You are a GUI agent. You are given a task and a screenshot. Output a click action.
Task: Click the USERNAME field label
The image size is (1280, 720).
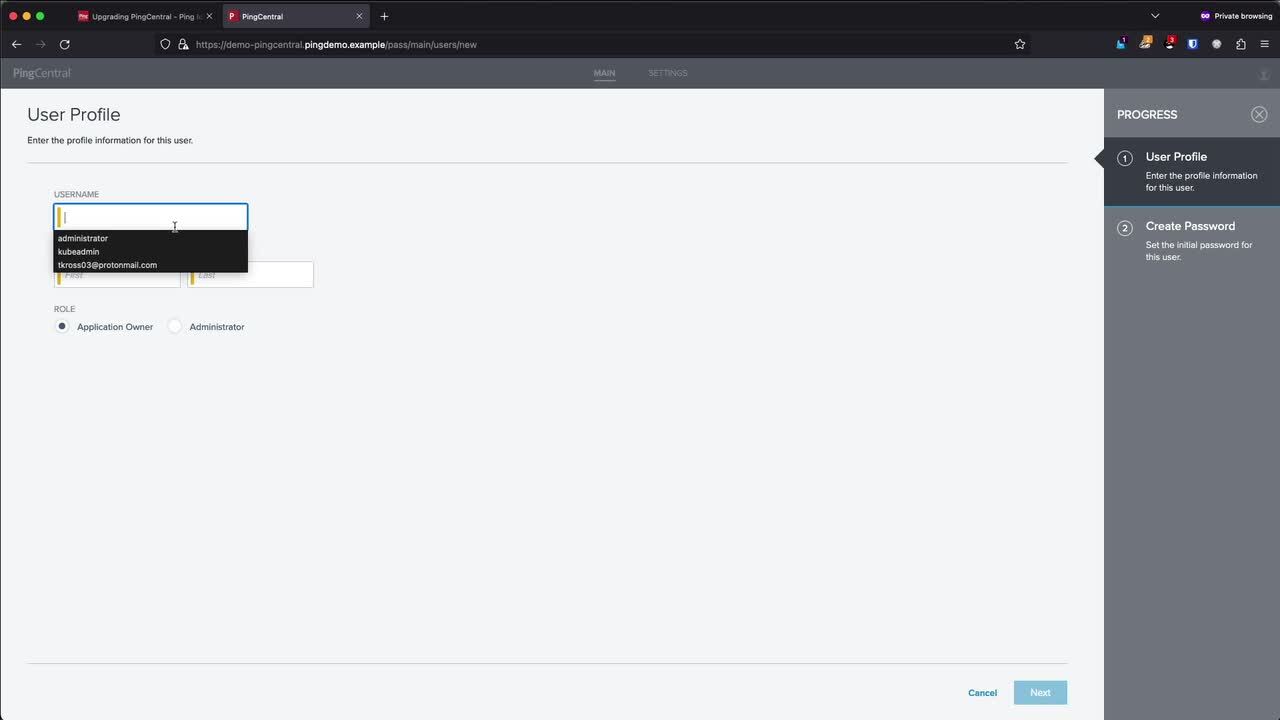(x=76, y=194)
